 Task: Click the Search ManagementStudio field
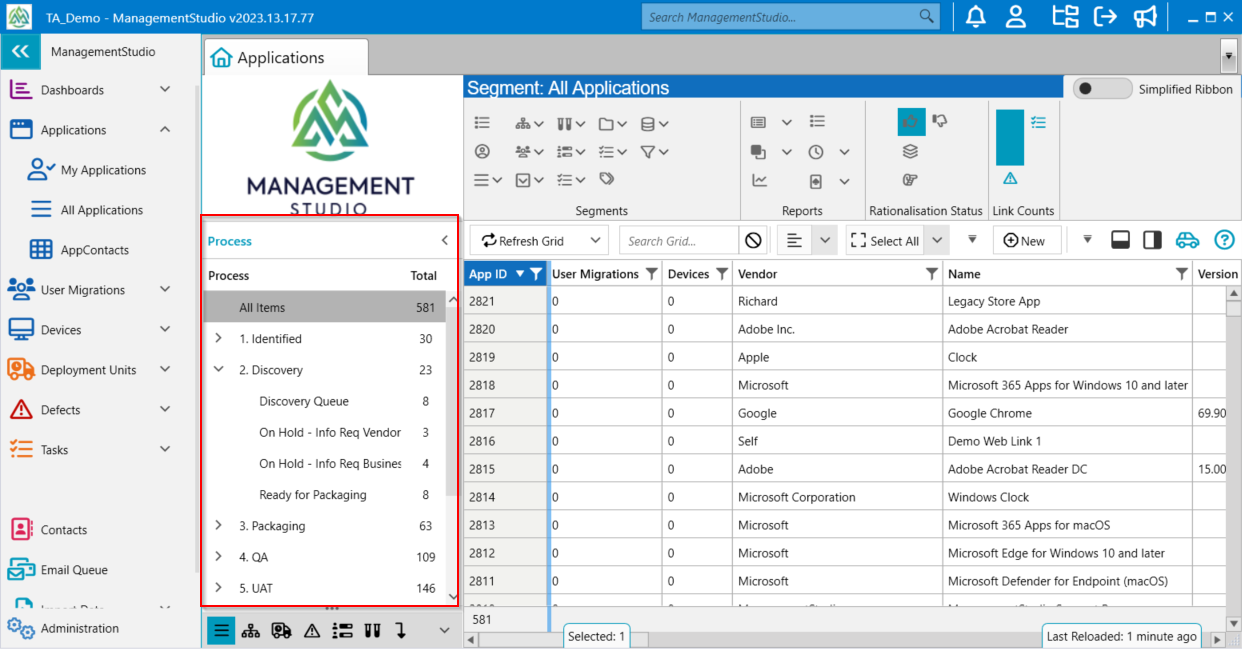coord(791,17)
